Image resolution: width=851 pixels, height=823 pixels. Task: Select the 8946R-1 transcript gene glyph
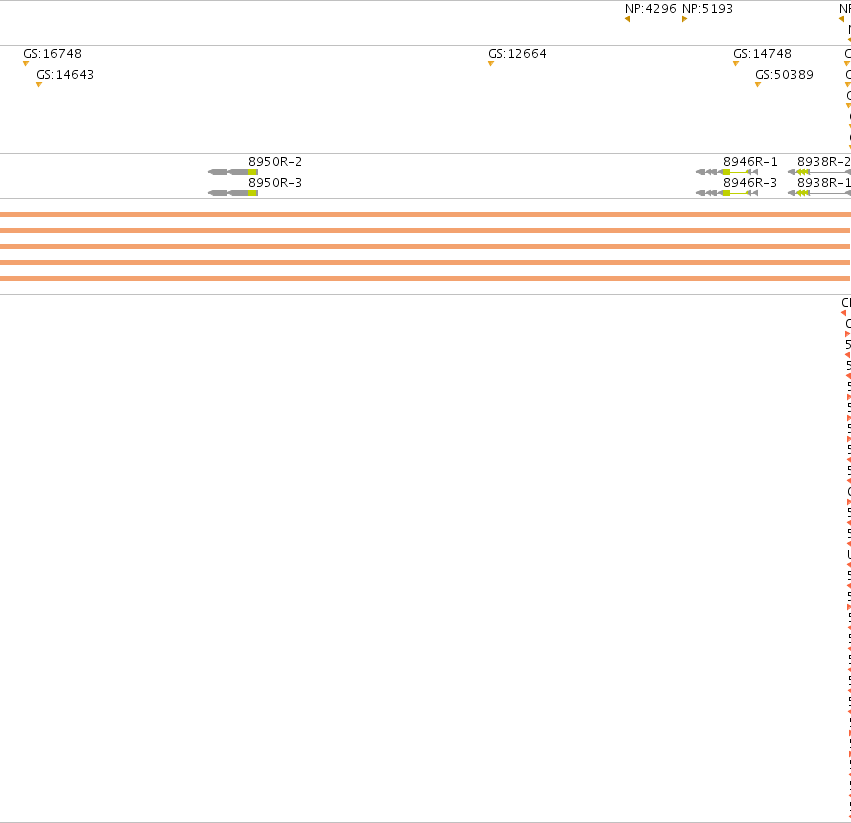pos(727,172)
